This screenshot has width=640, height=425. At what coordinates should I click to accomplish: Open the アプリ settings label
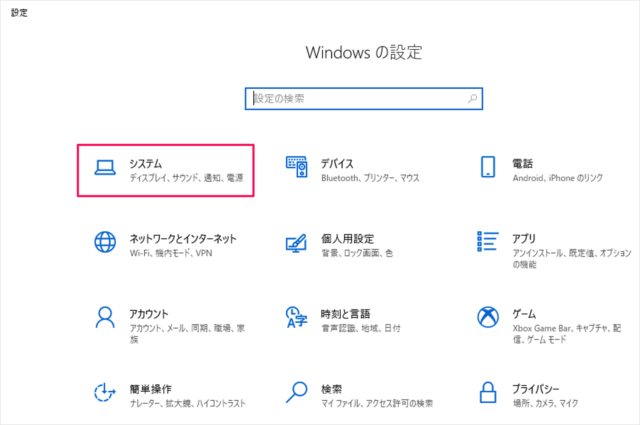[x=524, y=239]
